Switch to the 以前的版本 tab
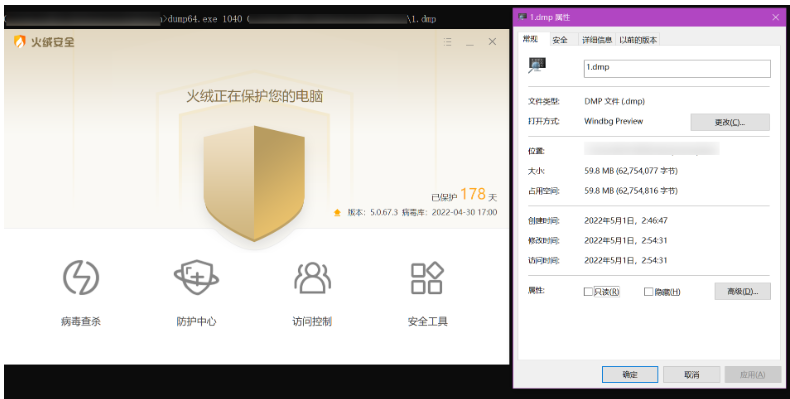Screen dimensions: 790x399 [x=638, y=40]
